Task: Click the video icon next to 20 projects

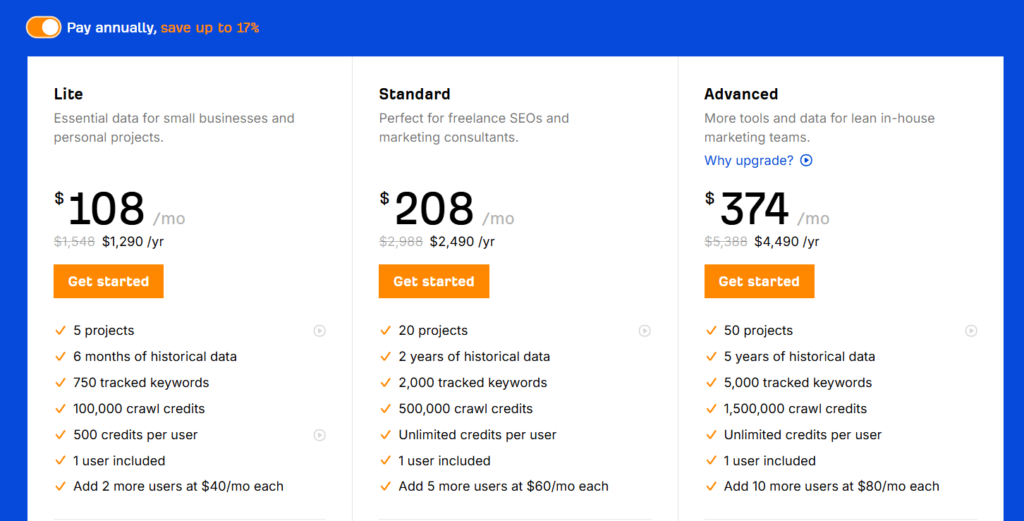Action: (645, 331)
